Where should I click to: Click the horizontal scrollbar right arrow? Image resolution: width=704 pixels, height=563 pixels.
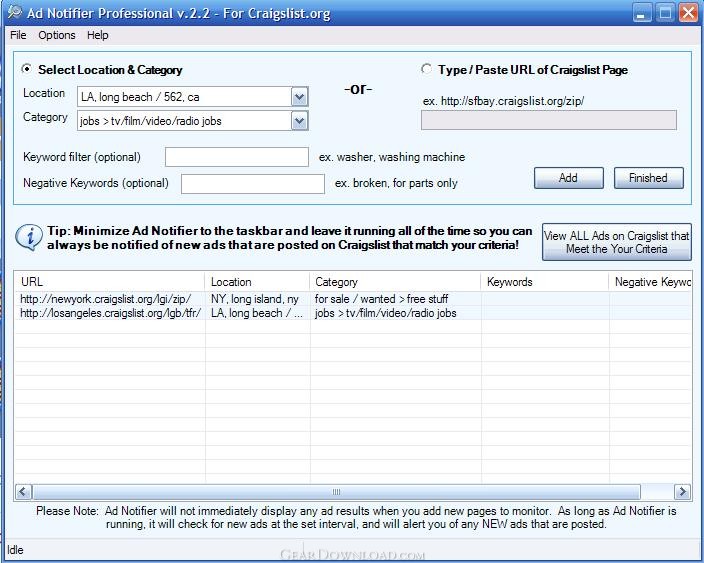(682, 492)
